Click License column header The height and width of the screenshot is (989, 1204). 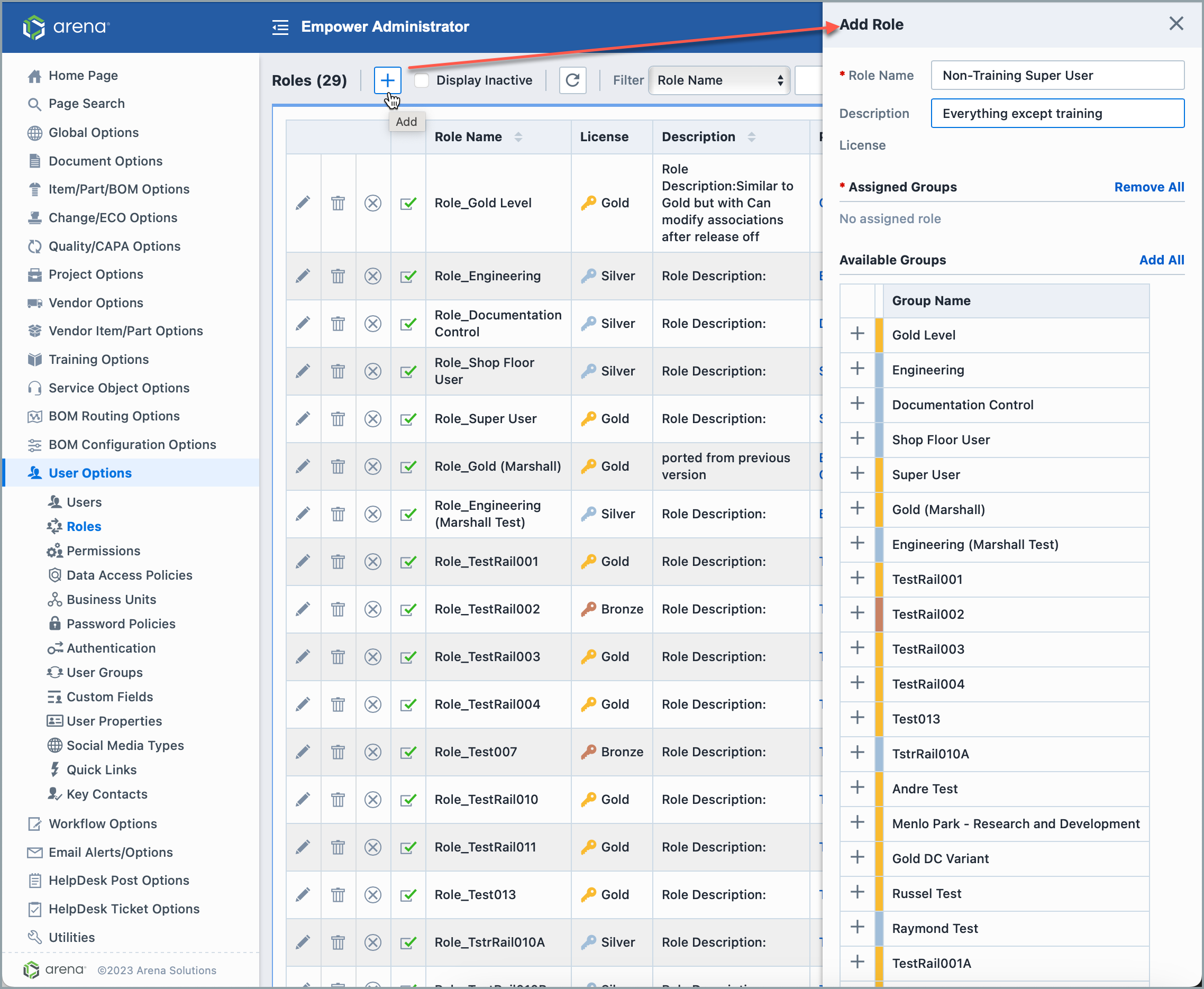[x=612, y=137]
